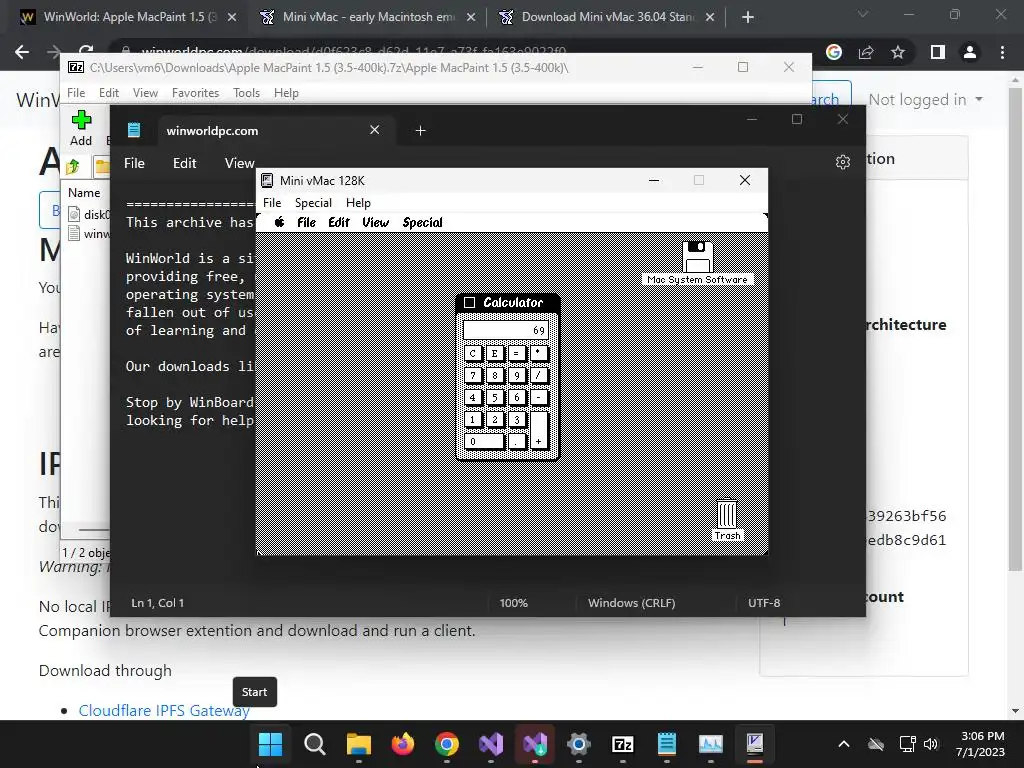Expand the Not logged in dropdown
Screen dimensions: 1024x768
tap(925, 99)
